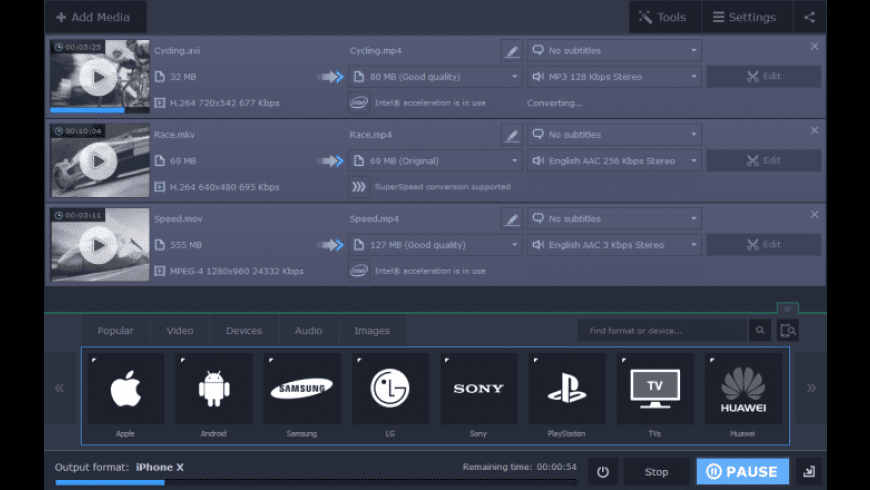Click the PAUSE button

coord(742,472)
